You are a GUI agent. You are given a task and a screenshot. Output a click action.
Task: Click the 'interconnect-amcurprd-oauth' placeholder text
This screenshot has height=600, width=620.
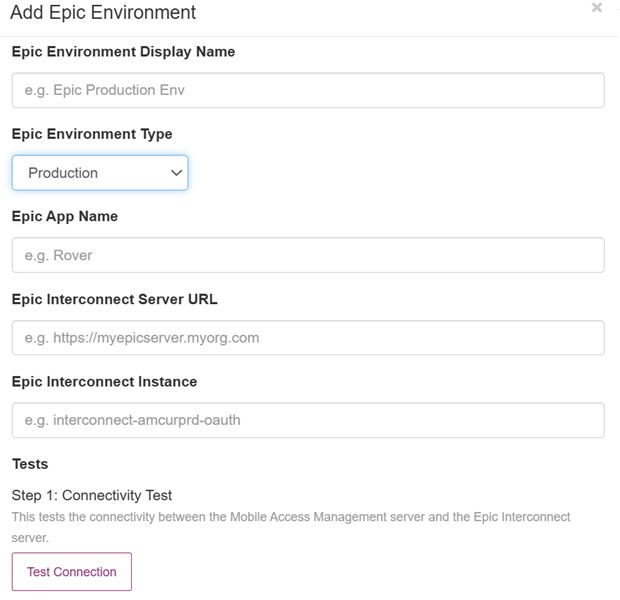click(x=147, y=420)
